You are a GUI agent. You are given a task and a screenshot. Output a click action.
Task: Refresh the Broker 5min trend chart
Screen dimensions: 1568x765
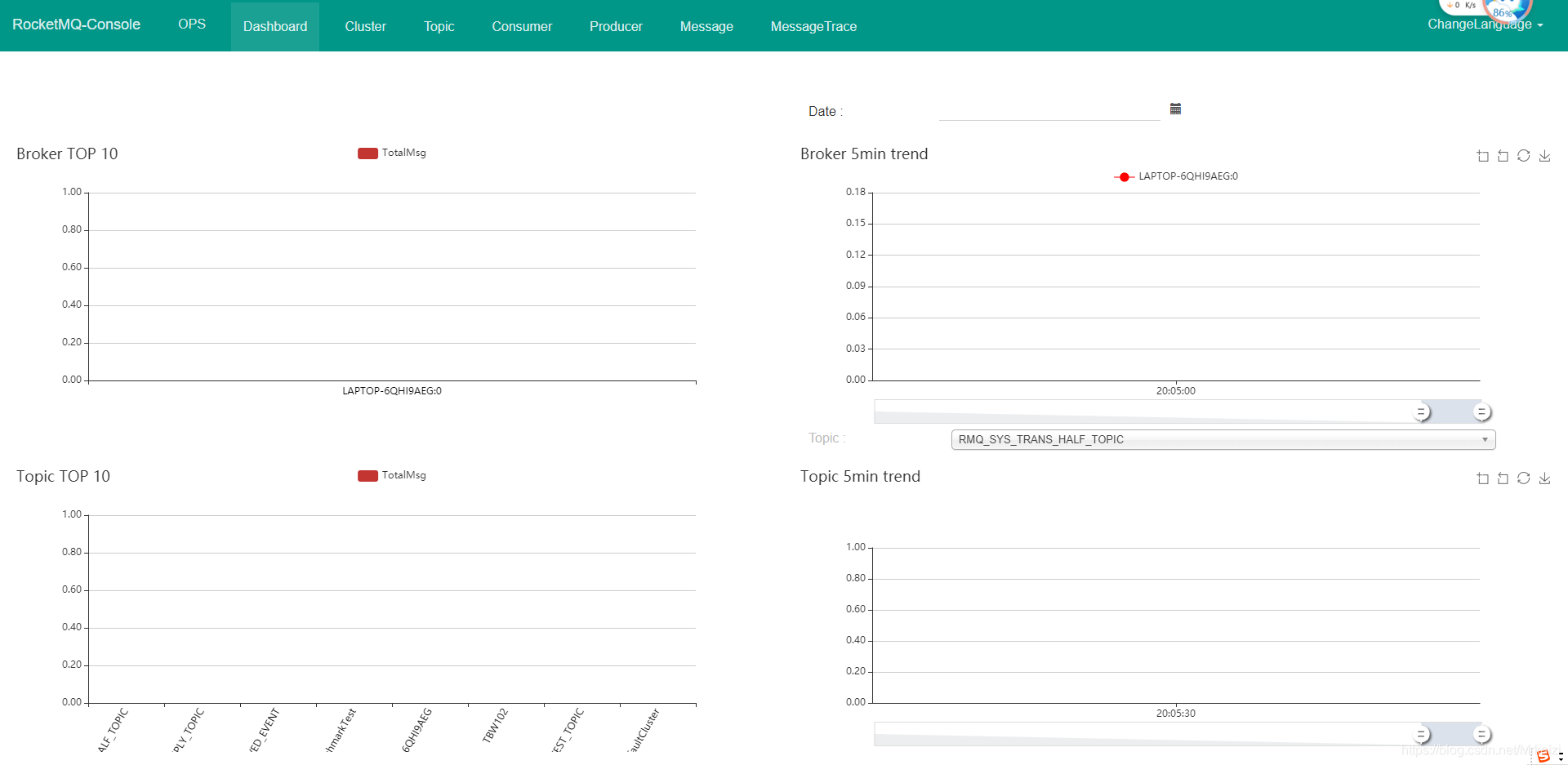(1524, 156)
